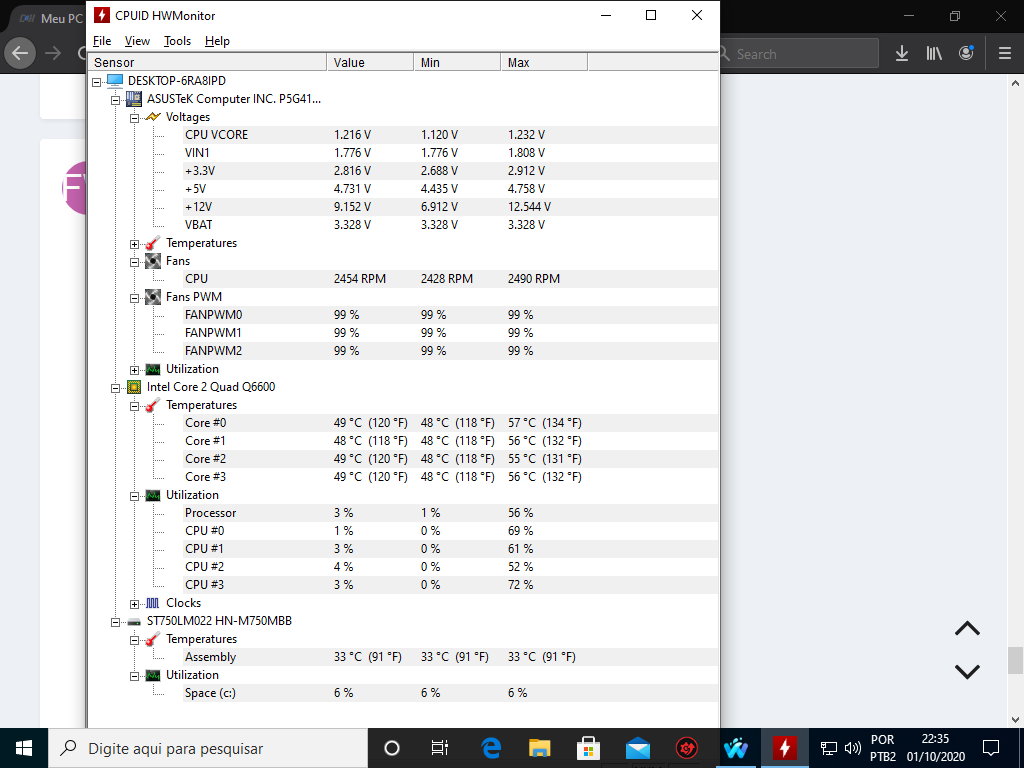Screen dimensions: 1024x768
Task: Click the Firefox page scrollbar thumb
Action: click(1015, 660)
